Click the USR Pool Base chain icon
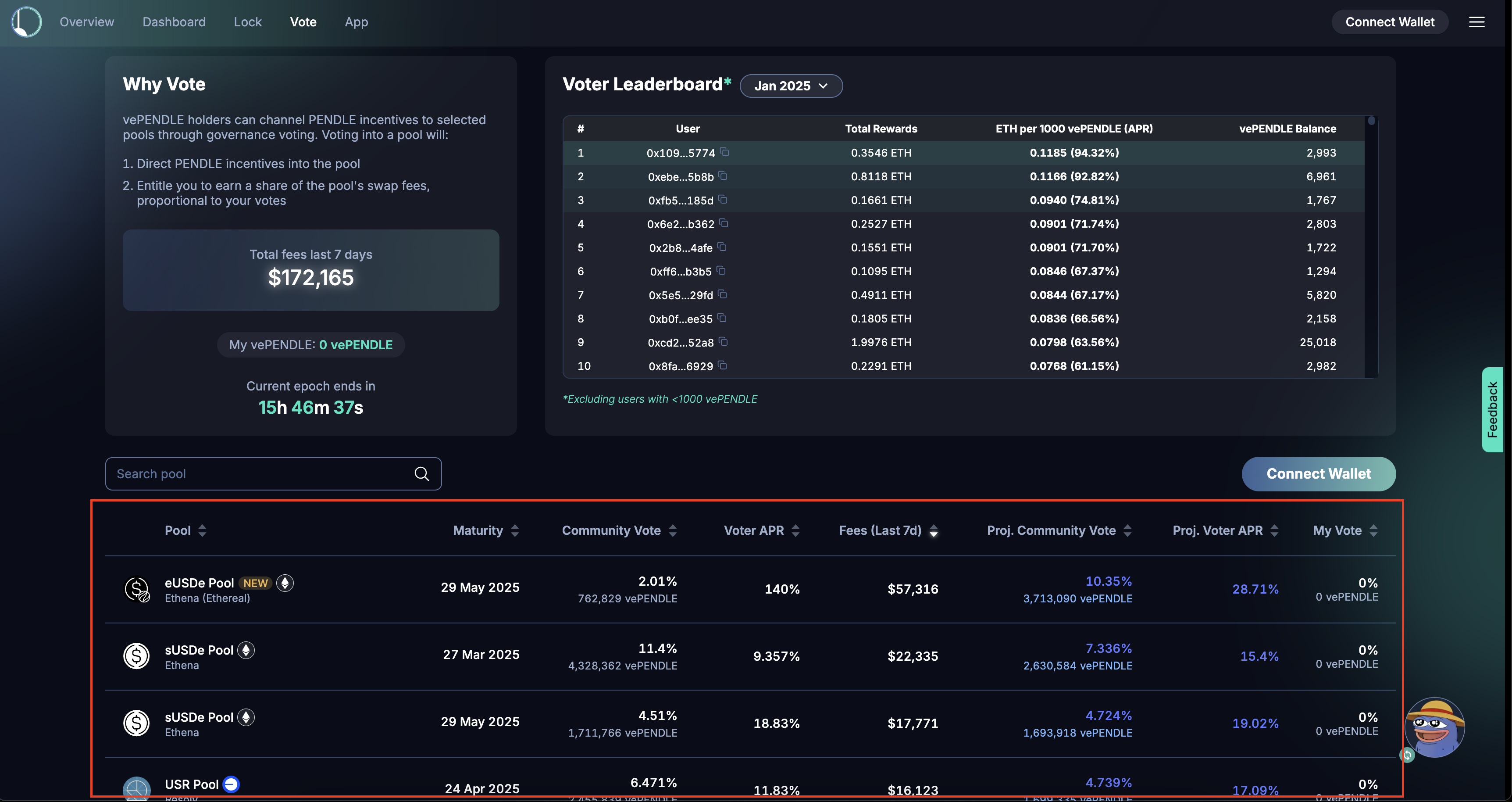Screen dimensions: 1512x802 [231, 784]
